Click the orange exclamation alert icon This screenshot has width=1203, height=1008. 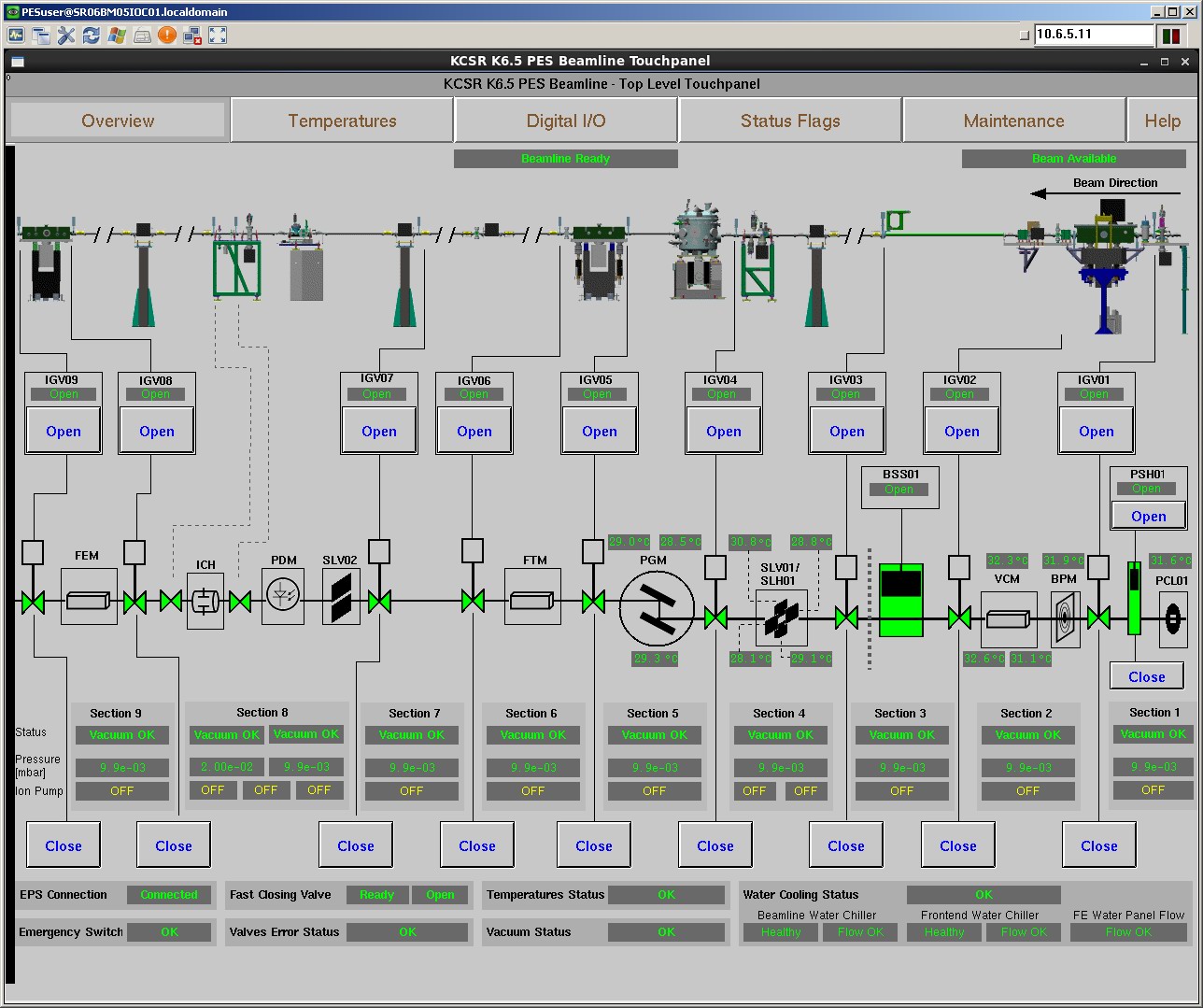click(167, 35)
